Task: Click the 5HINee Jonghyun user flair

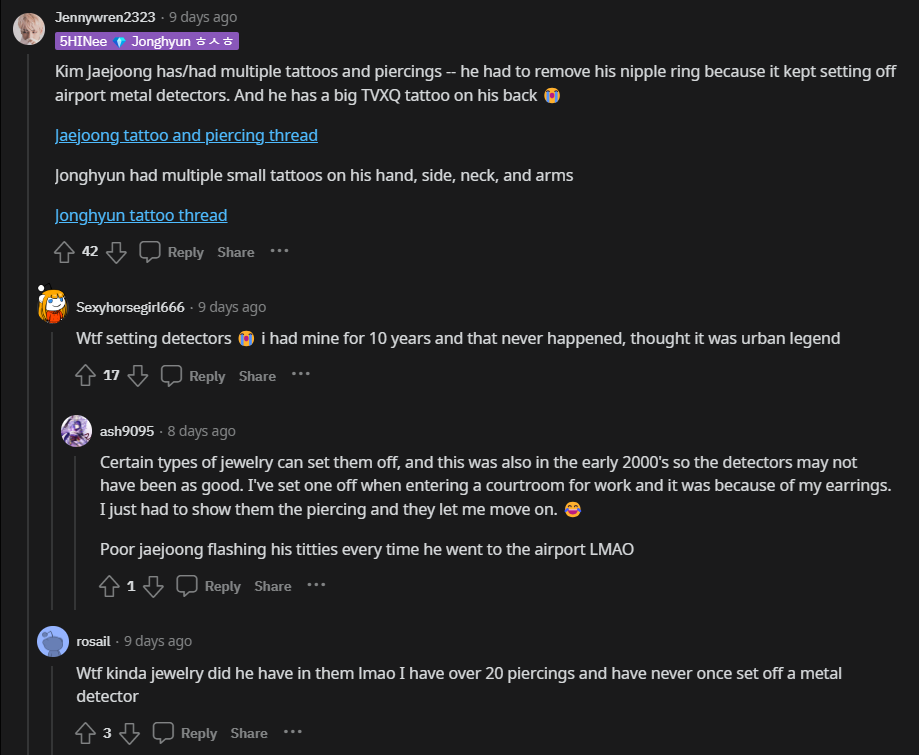Action: click(x=147, y=41)
